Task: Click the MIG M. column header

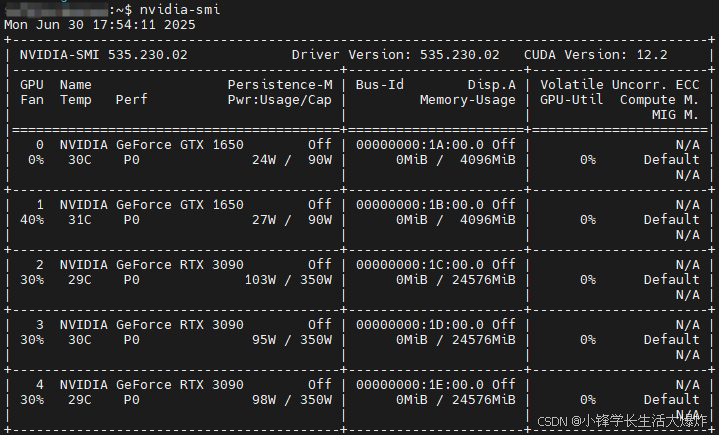Action: point(675,115)
